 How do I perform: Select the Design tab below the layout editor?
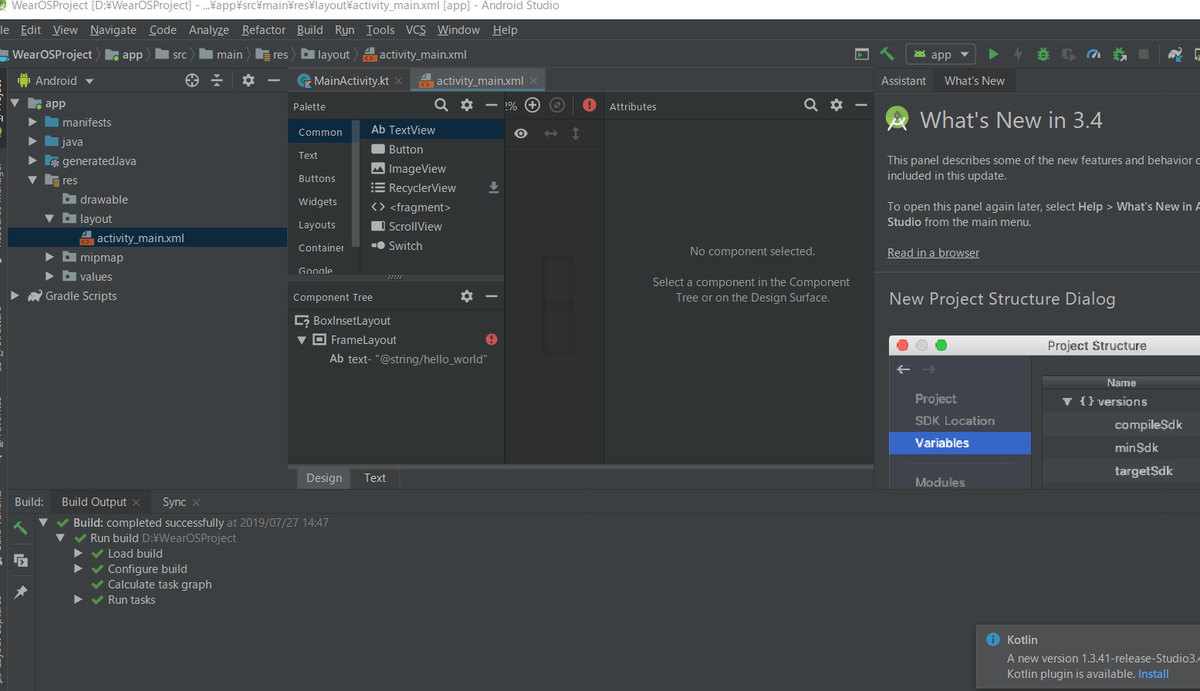pos(324,478)
